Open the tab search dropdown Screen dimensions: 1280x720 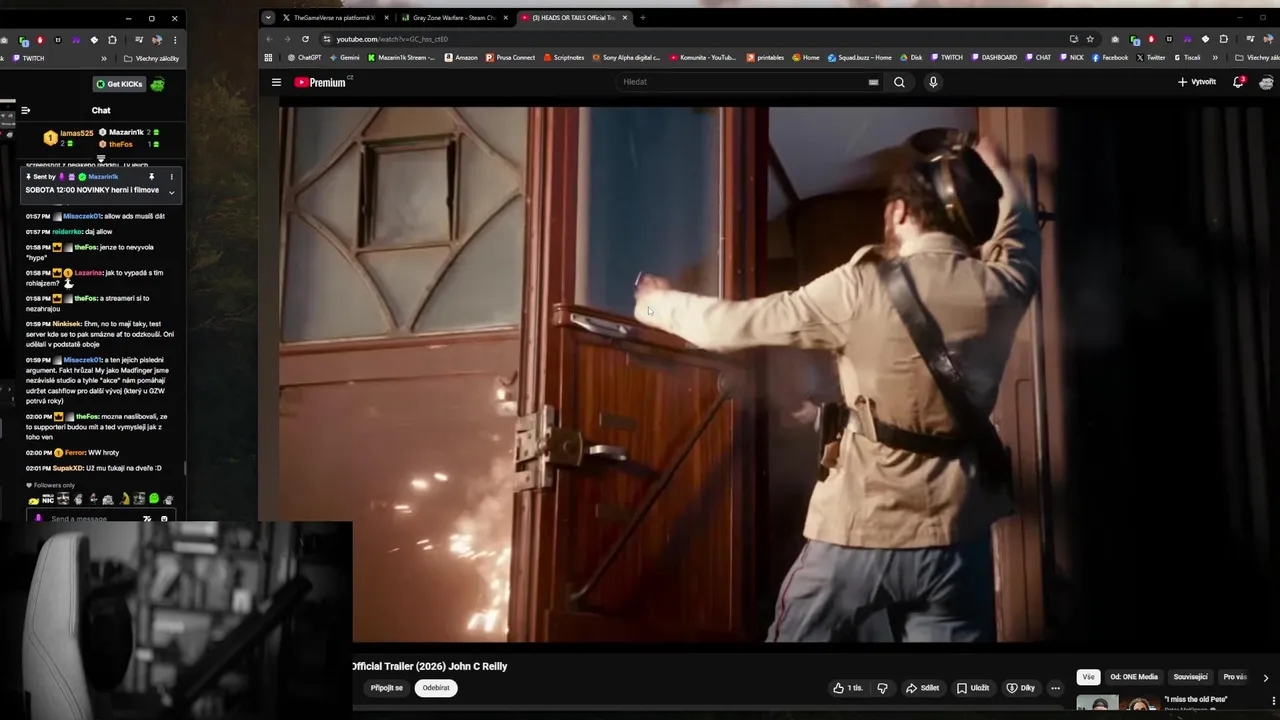tap(268, 17)
